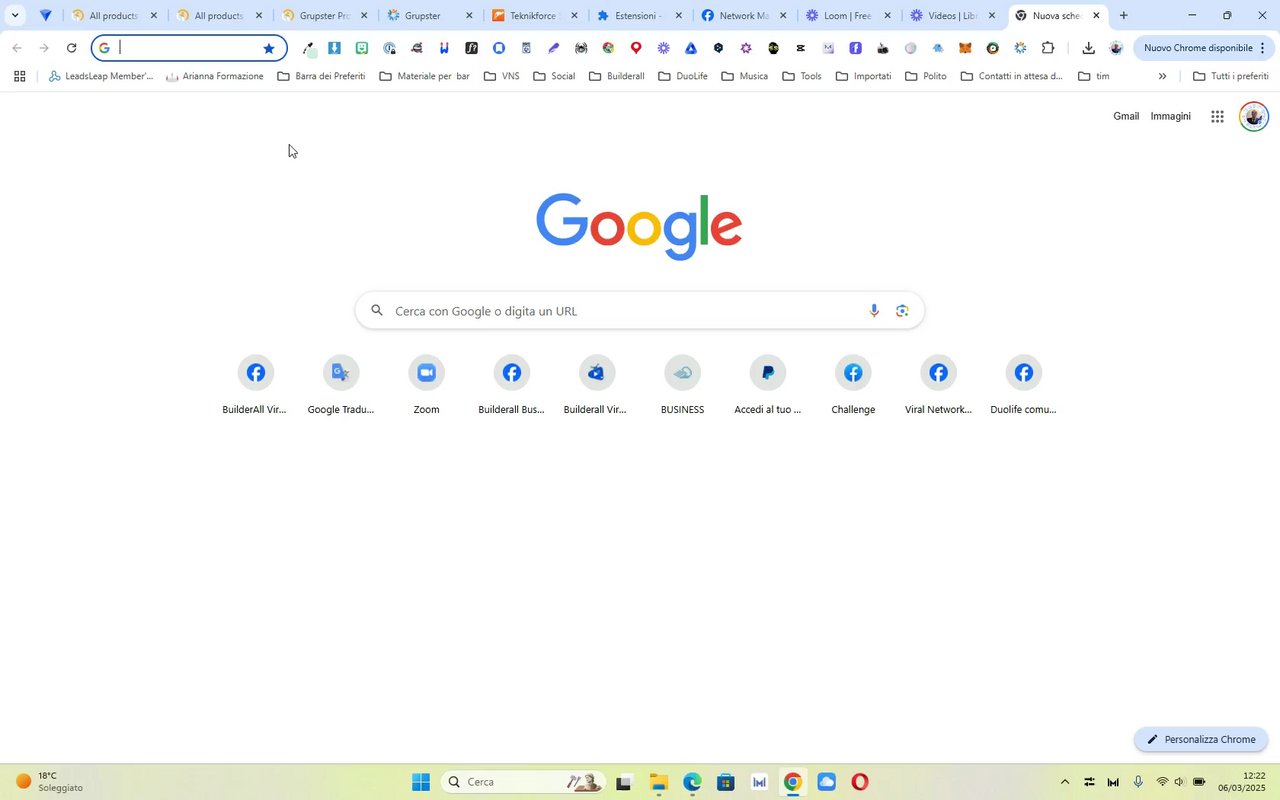The image size is (1280, 800).
Task: Open the PayPal Accedi al tuo shortcut
Action: [768, 385]
